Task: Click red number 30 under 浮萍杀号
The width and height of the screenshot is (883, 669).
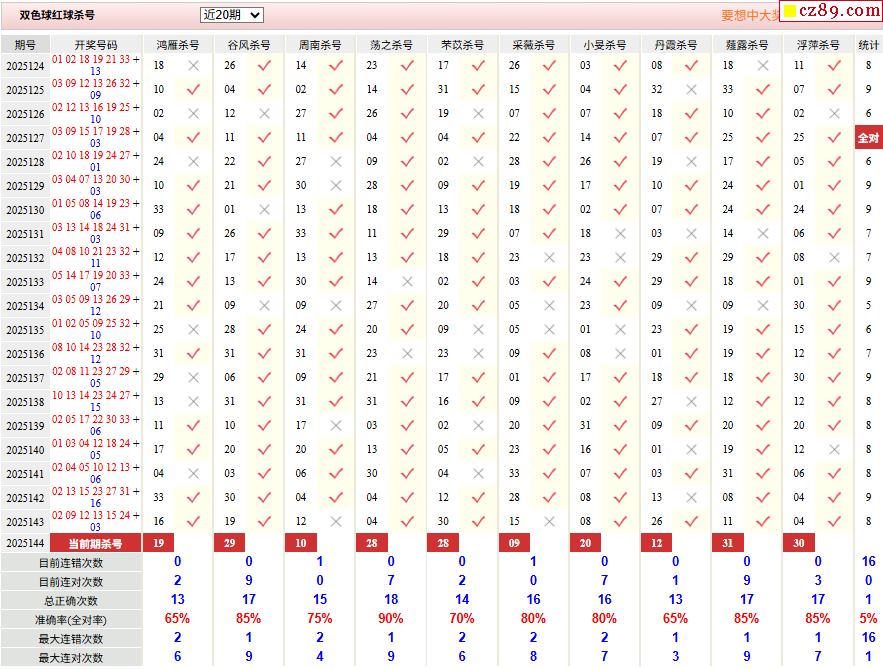Action: coord(799,543)
